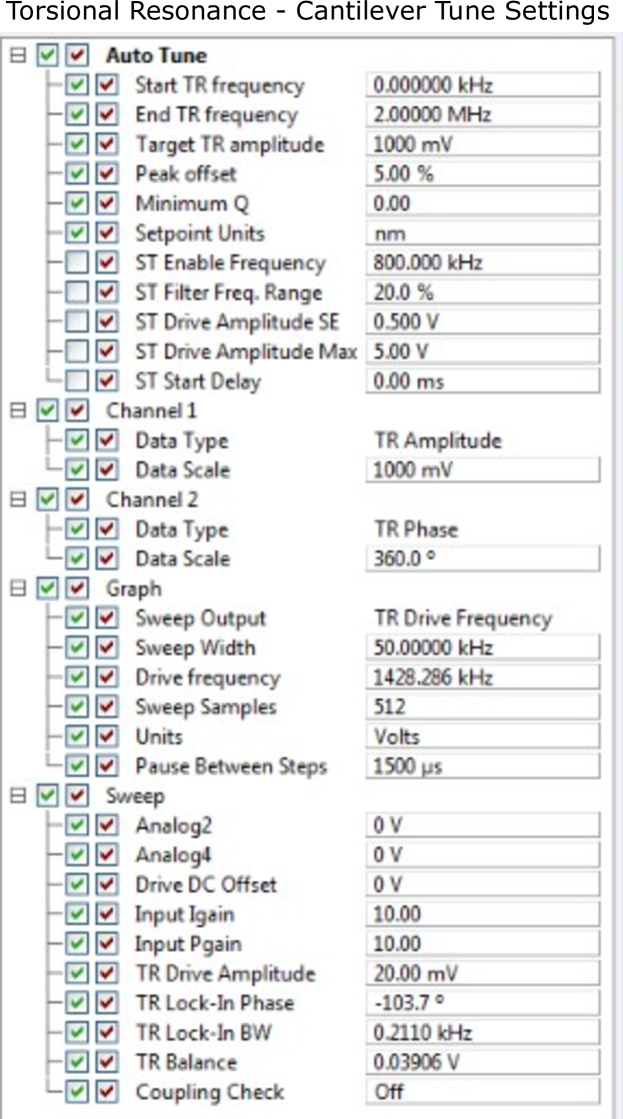Open Setpoint Units nm selector

[483, 233]
